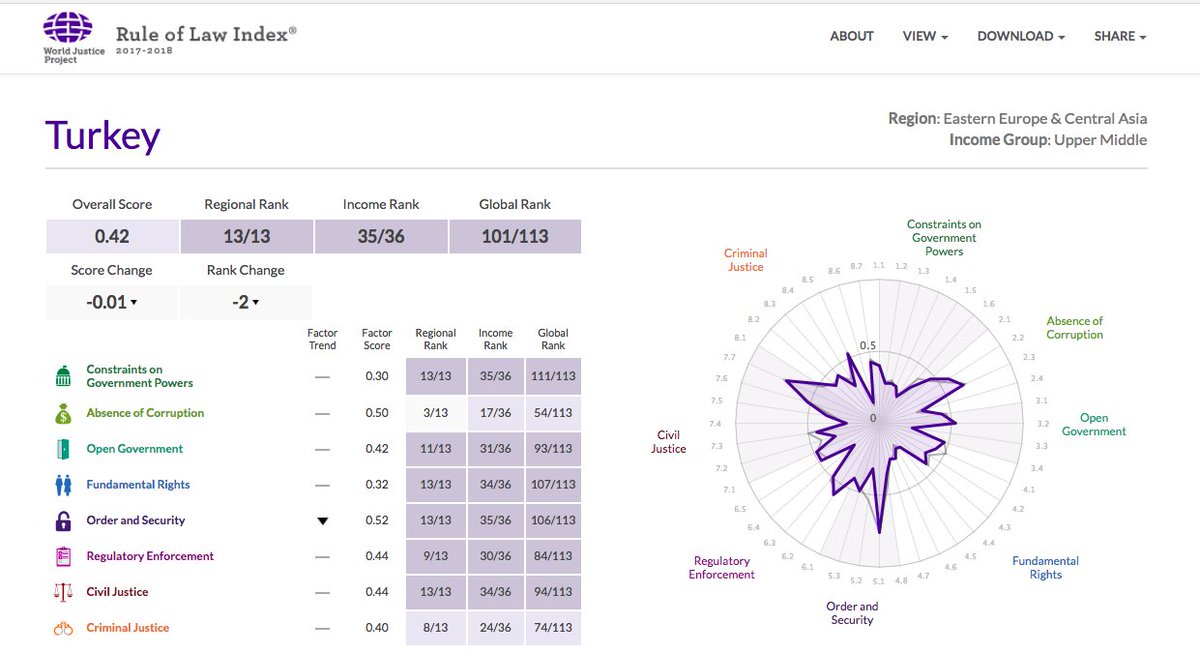Open the Absence of Corruption factor link
Viewport: 1200px width, 653px height.
click(145, 413)
